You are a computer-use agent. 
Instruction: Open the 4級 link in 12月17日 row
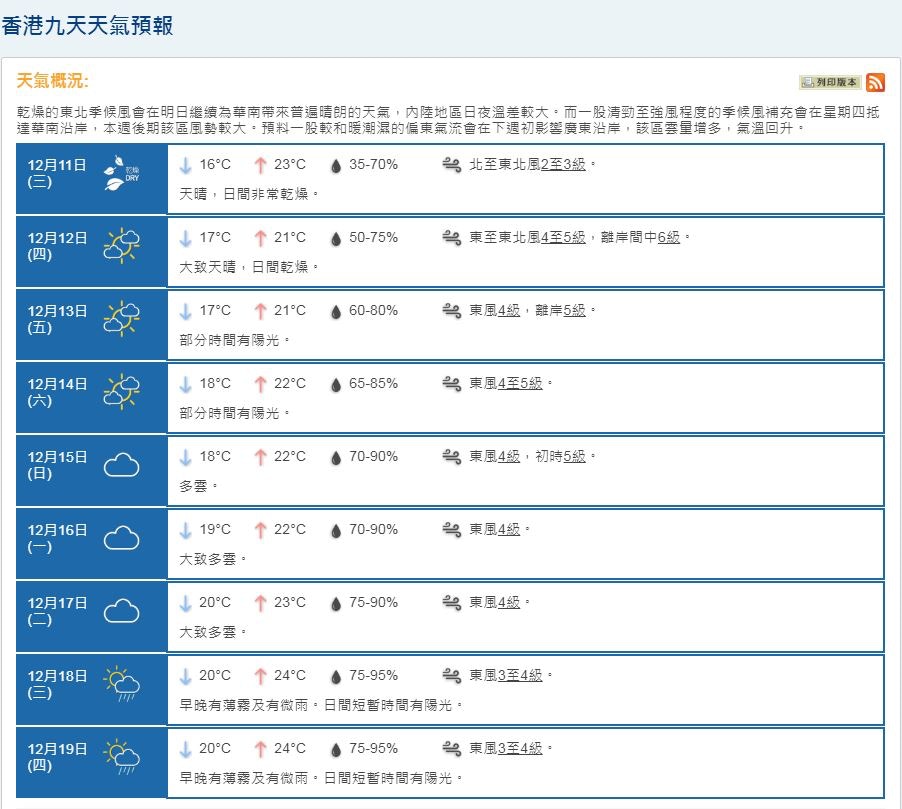click(509, 602)
